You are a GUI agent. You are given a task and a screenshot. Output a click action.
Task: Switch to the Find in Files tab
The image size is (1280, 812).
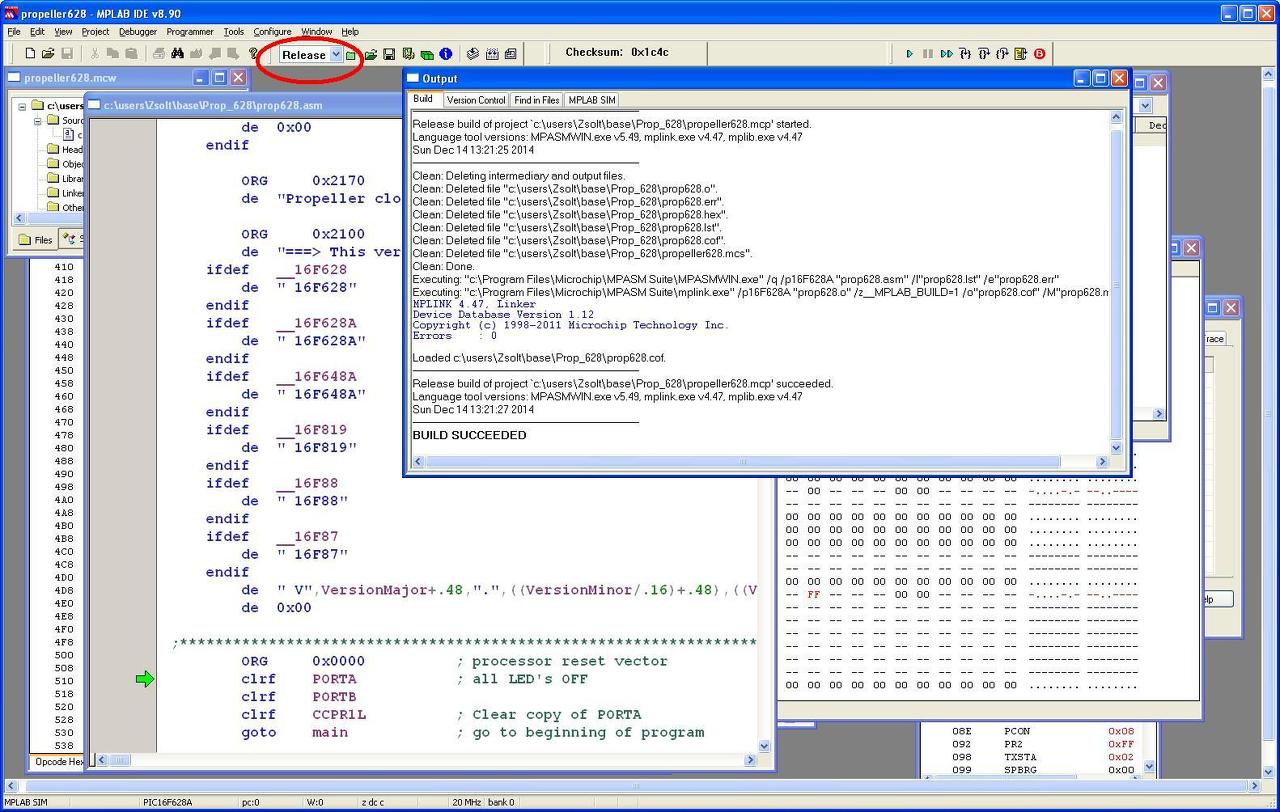click(537, 100)
